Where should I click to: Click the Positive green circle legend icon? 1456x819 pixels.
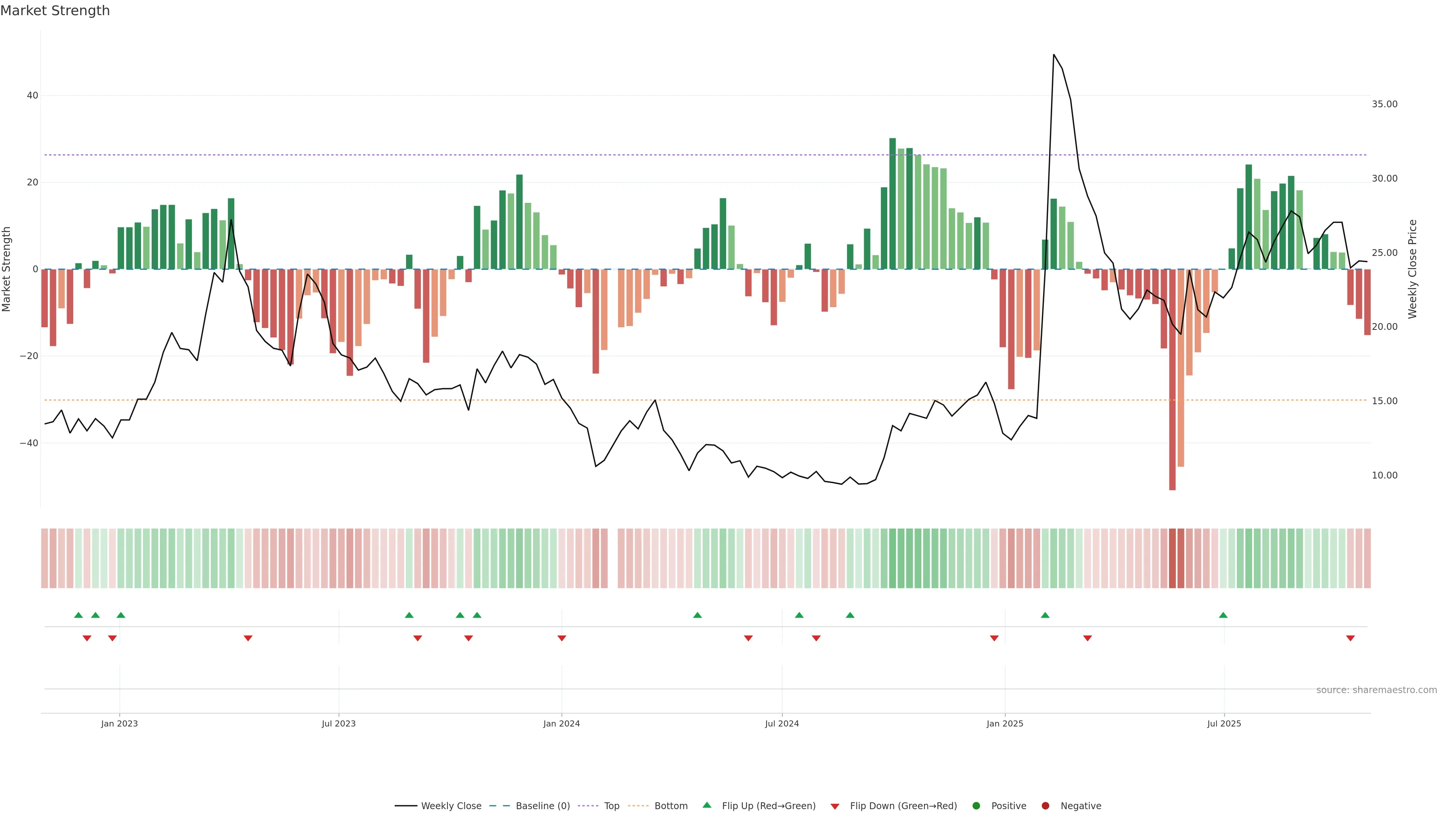pyautogui.click(x=976, y=805)
